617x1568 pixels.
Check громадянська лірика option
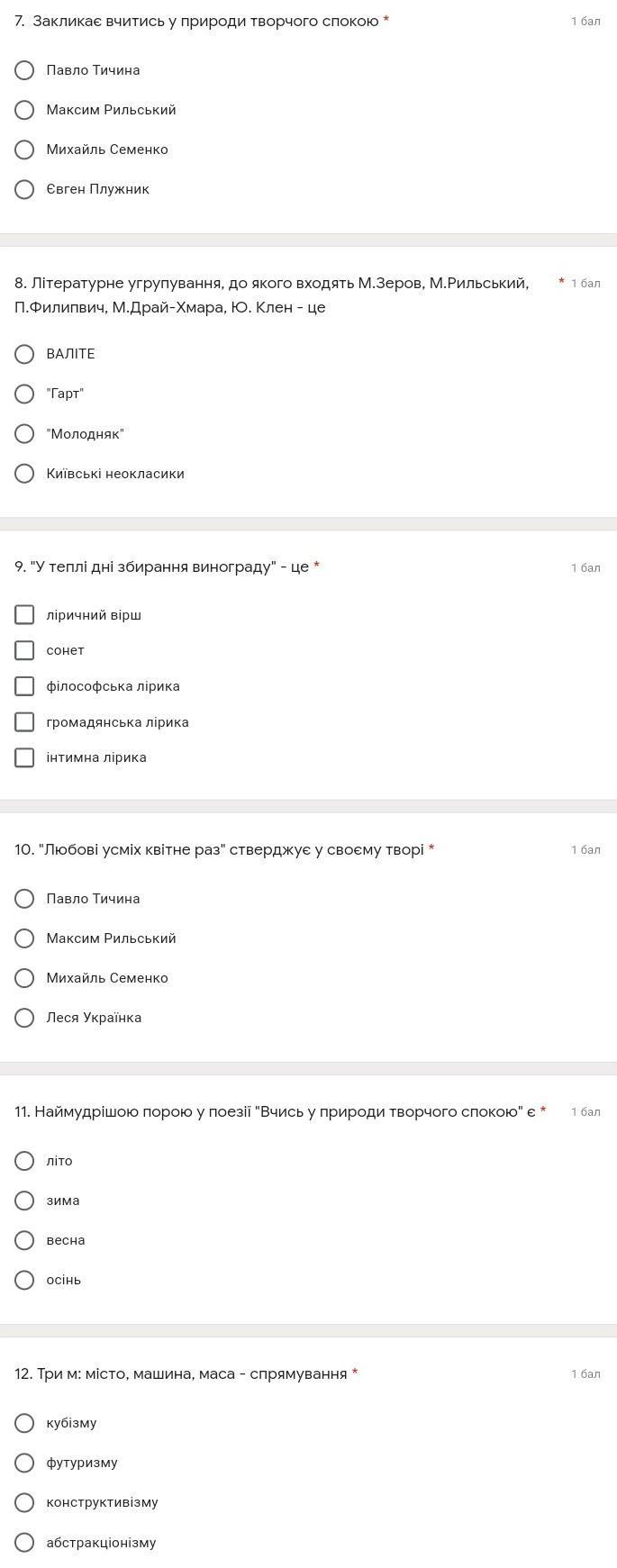click(24, 722)
